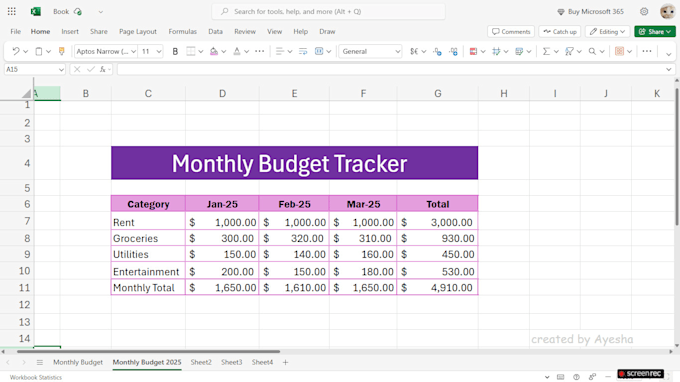This screenshot has width=680, height=382.
Task: Open the app launcher waffle icon
Action: [x=12, y=12]
